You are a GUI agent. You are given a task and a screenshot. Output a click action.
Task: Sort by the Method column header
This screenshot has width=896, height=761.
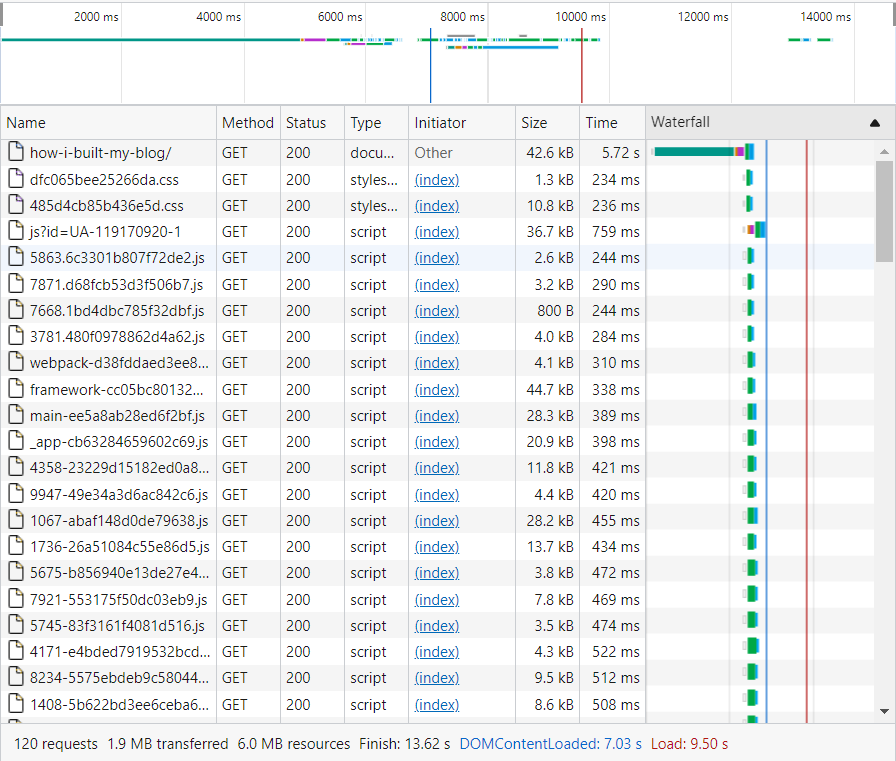pos(248,122)
